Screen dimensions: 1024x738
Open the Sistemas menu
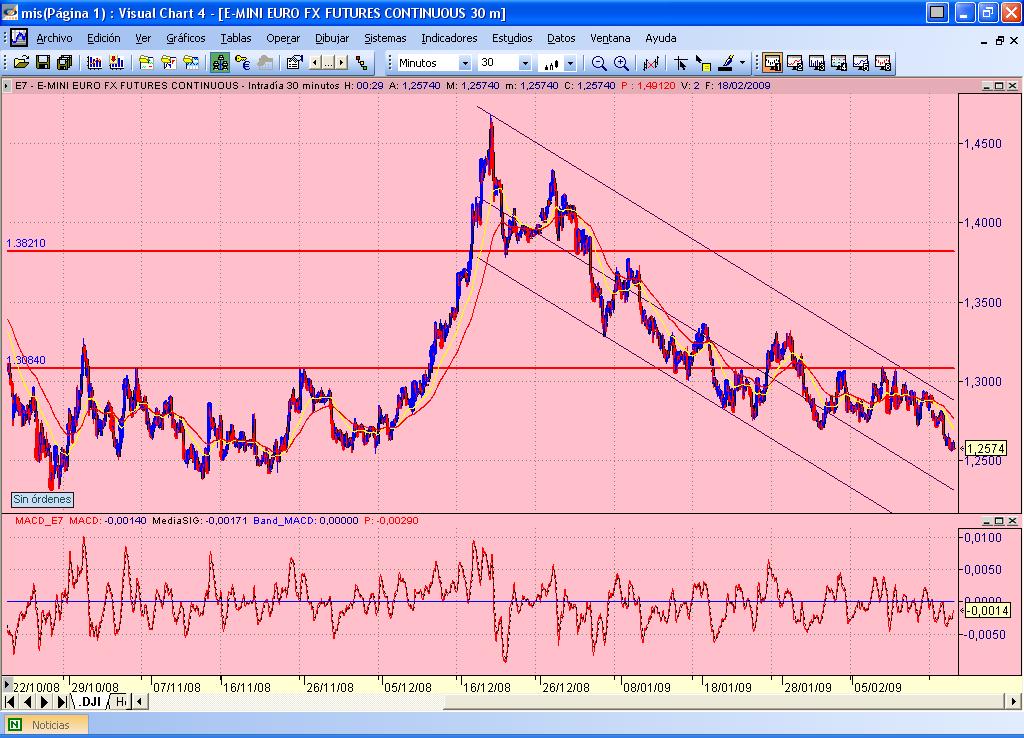click(x=385, y=38)
